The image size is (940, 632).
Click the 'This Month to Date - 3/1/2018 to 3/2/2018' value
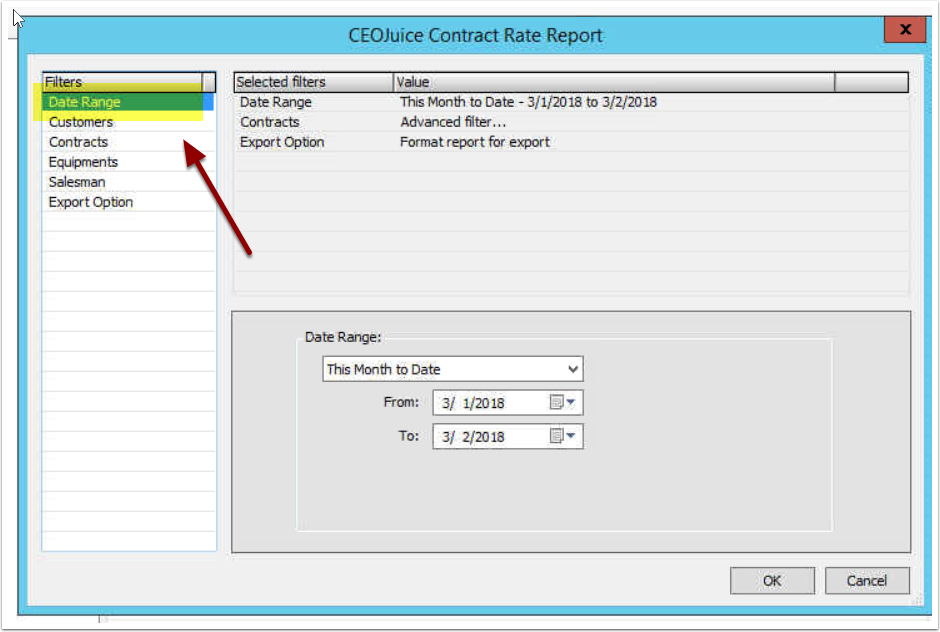click(528, 102)
